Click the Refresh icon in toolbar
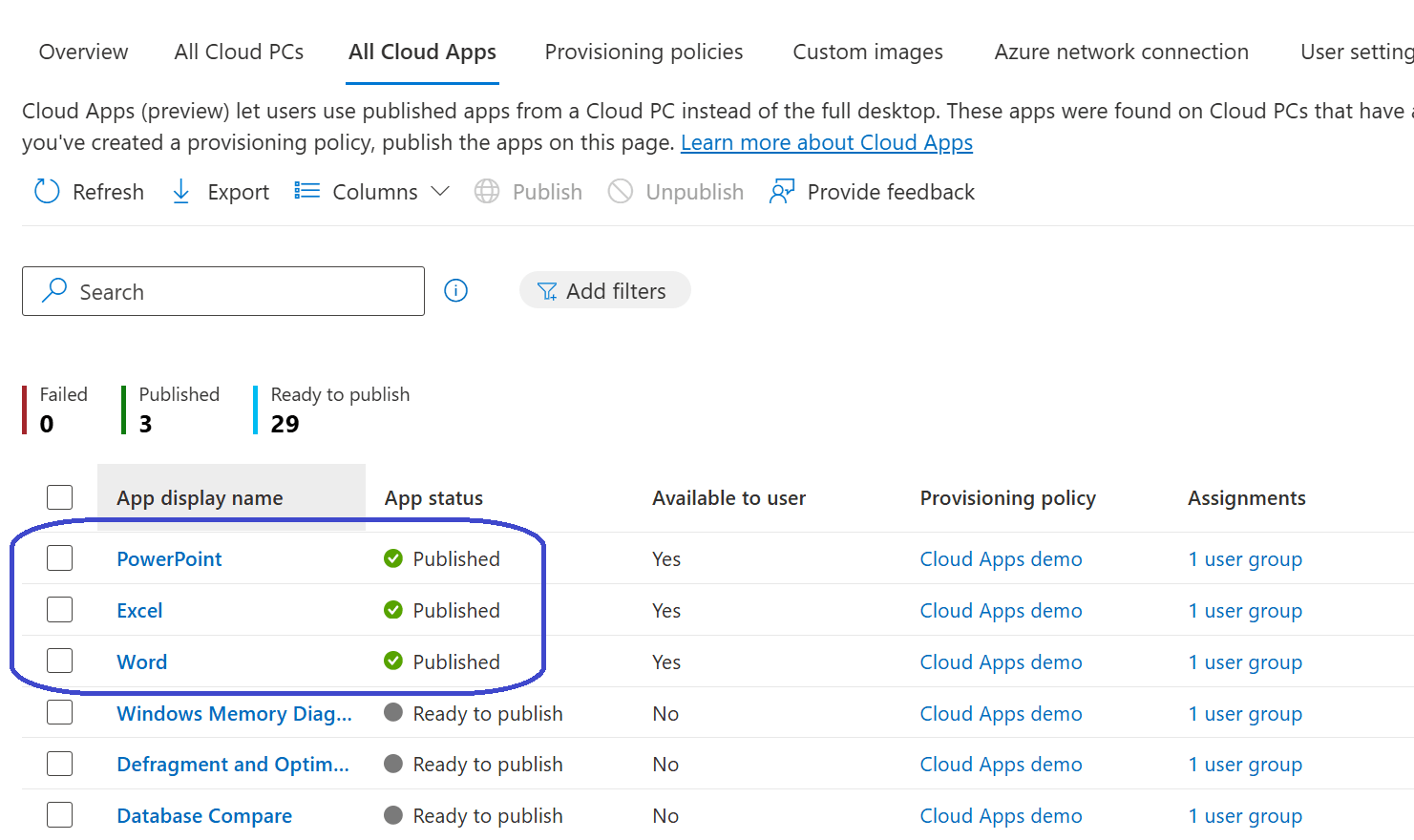The width and height of the screenshot is (1414, 840). (x=47, y=192)
